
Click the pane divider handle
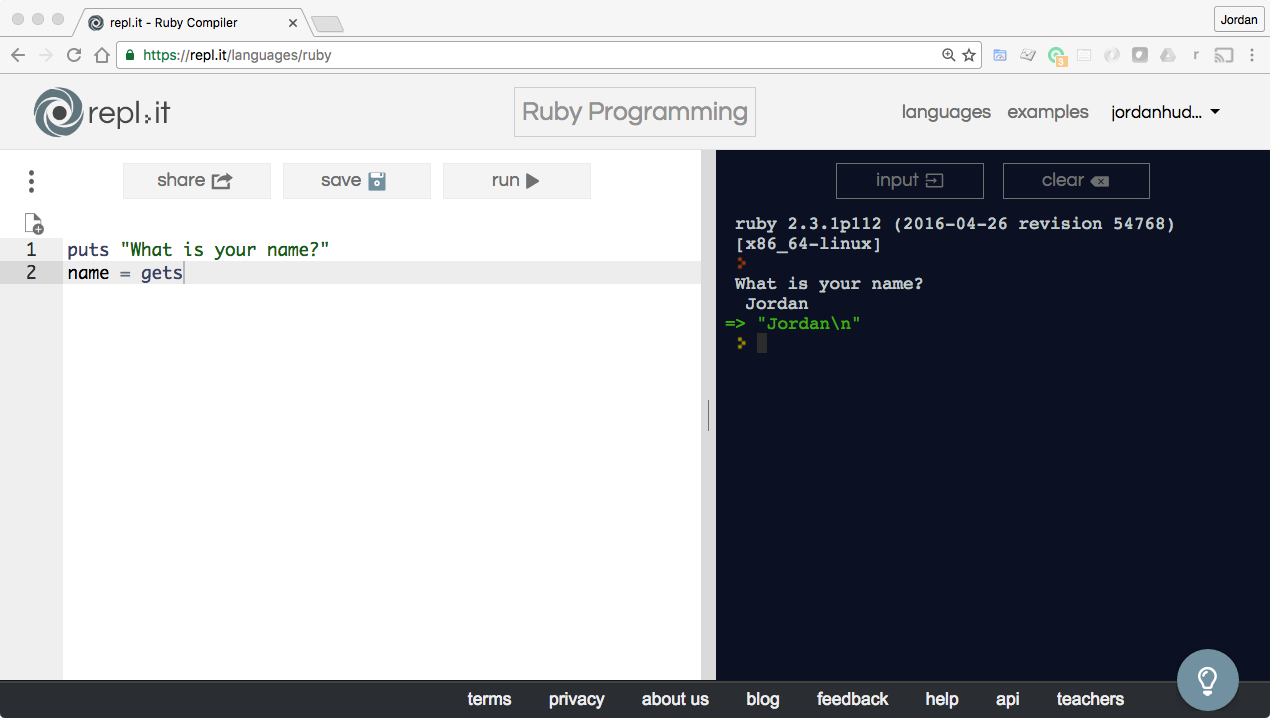coord(708,415)
